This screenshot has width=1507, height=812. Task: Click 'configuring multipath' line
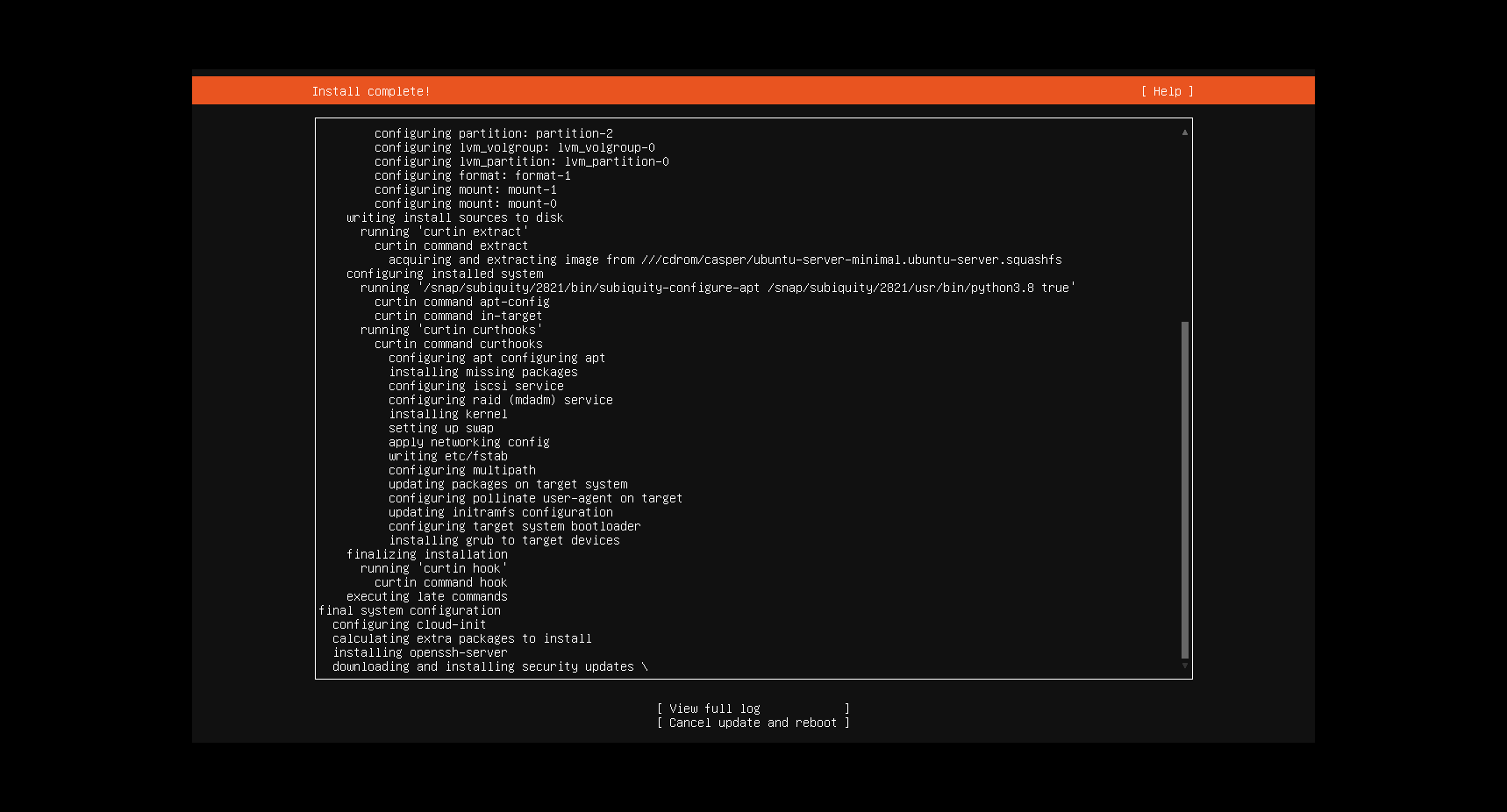(x=462, y=470)
